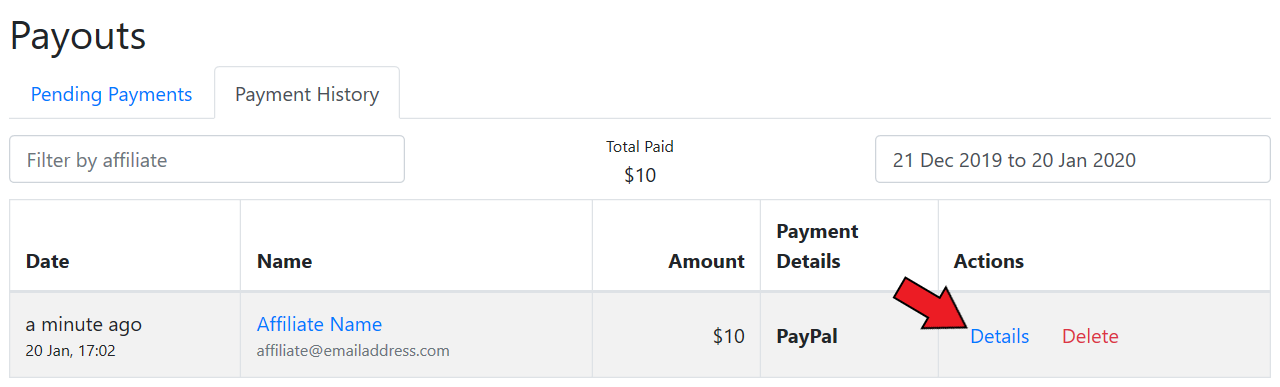Click the Amount column header
The image size is (1280, 387).
click(x=706, y=261)
